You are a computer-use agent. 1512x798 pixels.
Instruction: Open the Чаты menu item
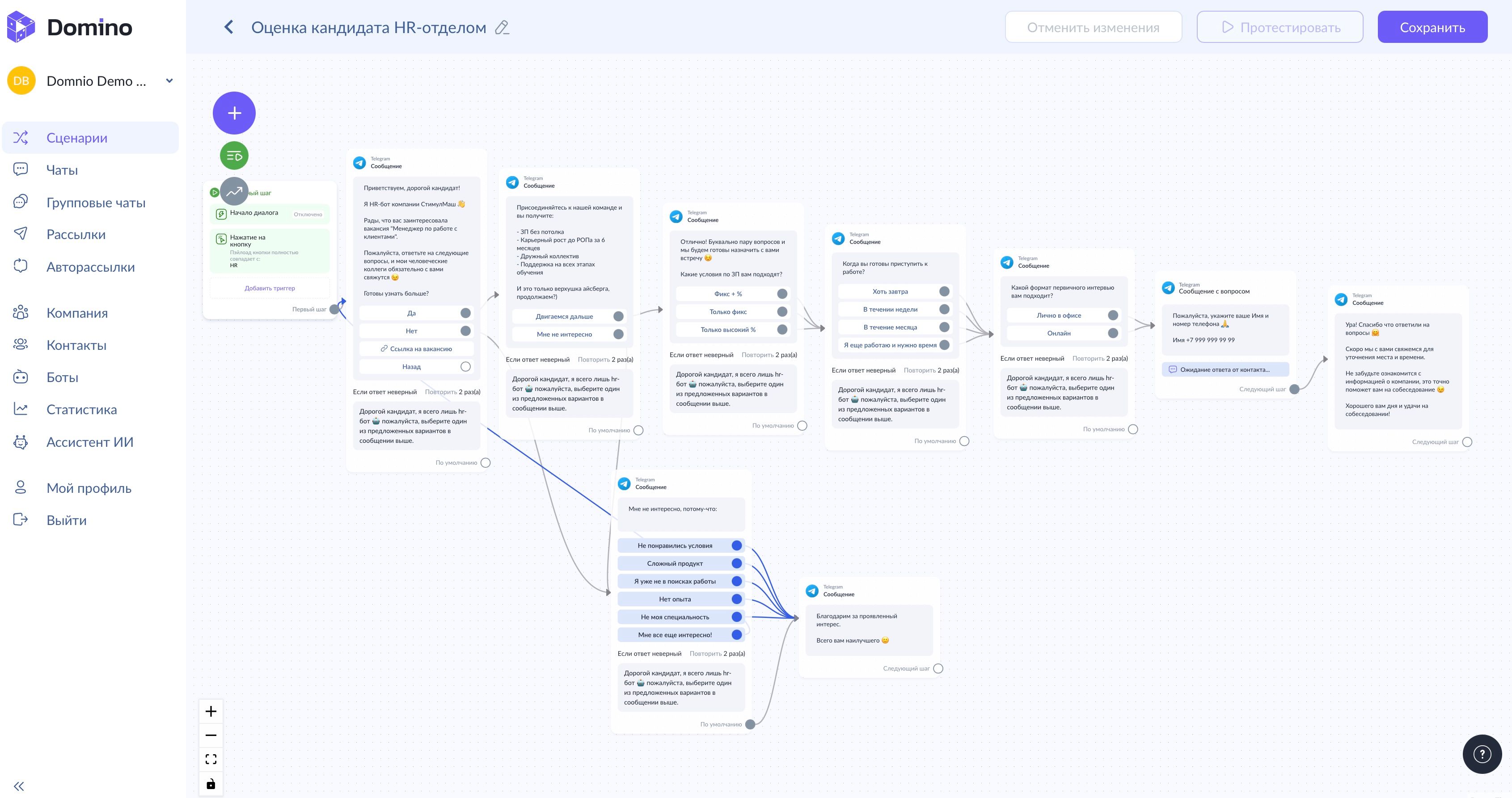[x=62, y=170]
